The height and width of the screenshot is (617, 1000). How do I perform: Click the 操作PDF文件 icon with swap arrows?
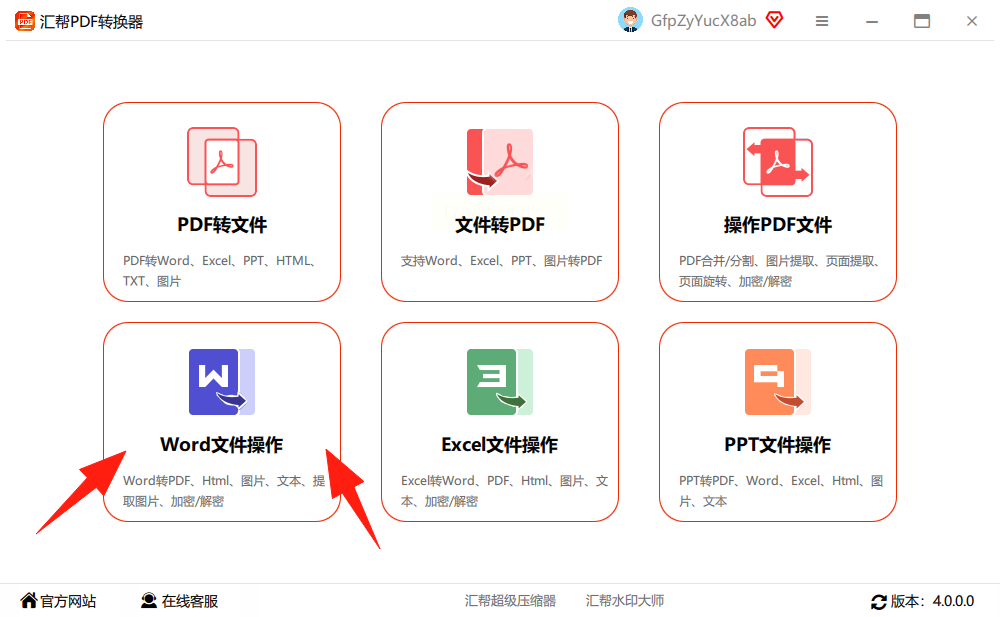click(x=778, y=162)
